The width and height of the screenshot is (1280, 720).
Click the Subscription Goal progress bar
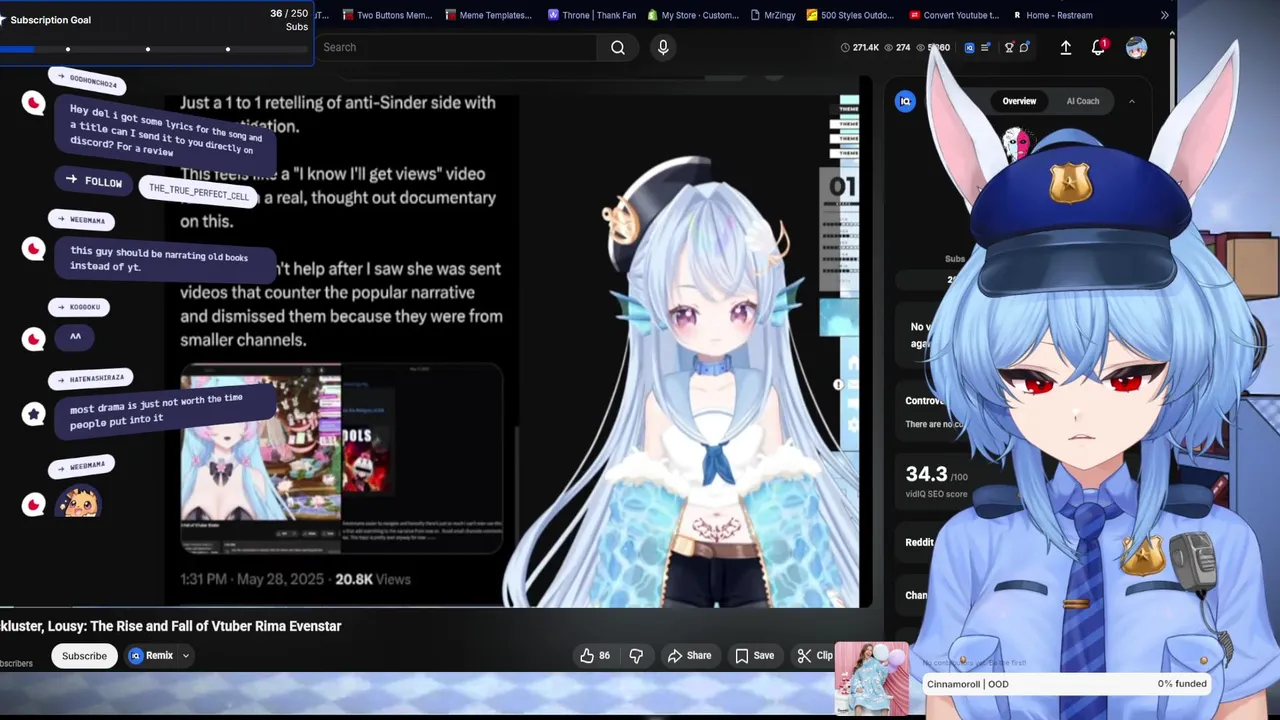point(155,49)
